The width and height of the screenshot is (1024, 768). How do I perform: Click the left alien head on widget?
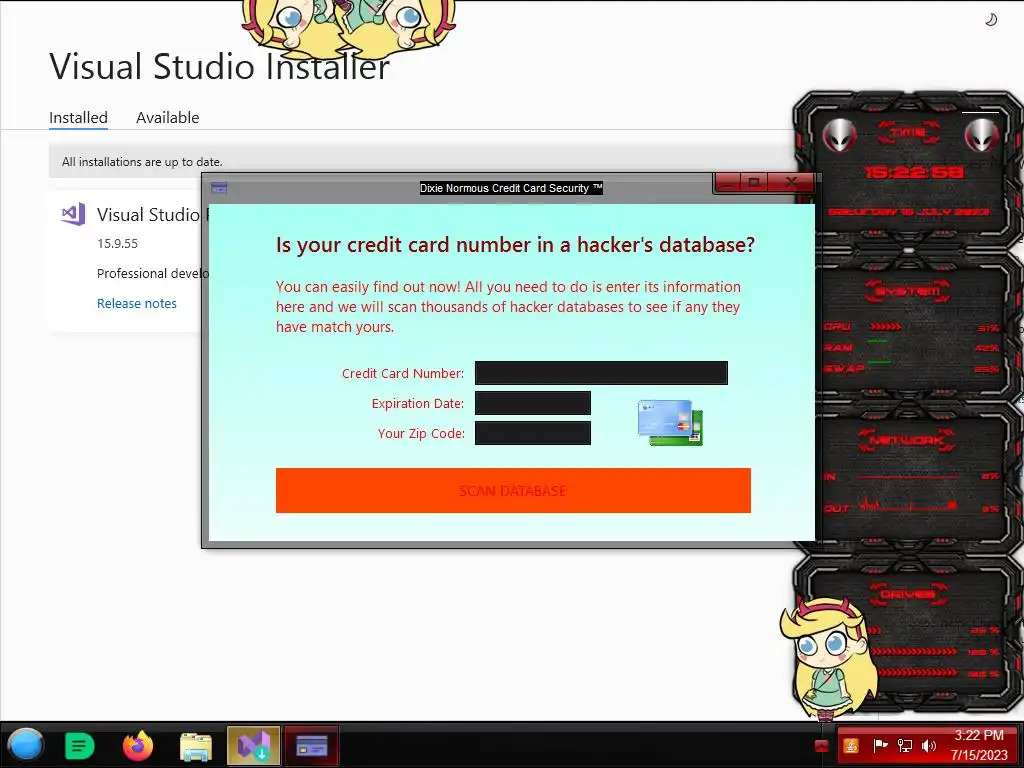click(x=839, y=135)
